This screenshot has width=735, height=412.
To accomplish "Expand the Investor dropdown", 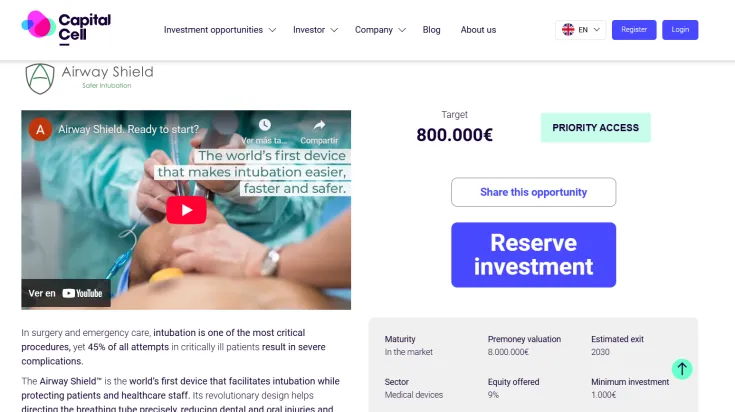I will click(x=315, y=30).
